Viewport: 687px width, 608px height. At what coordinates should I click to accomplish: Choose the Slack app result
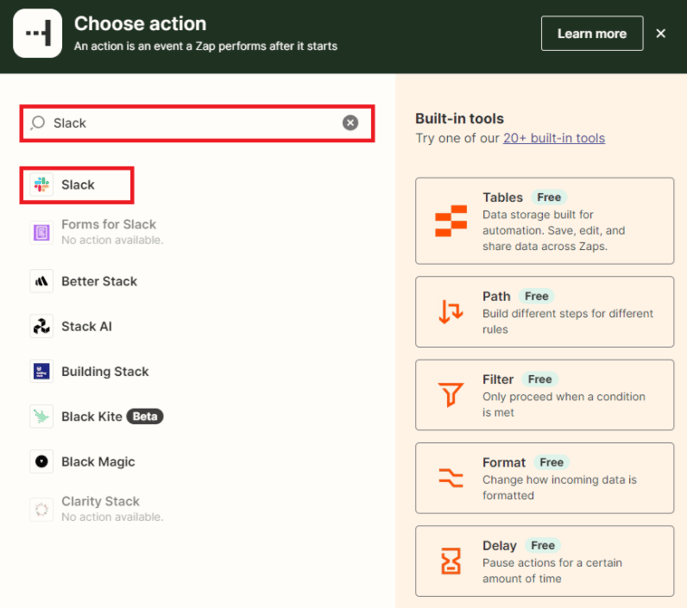click(77, 185)
